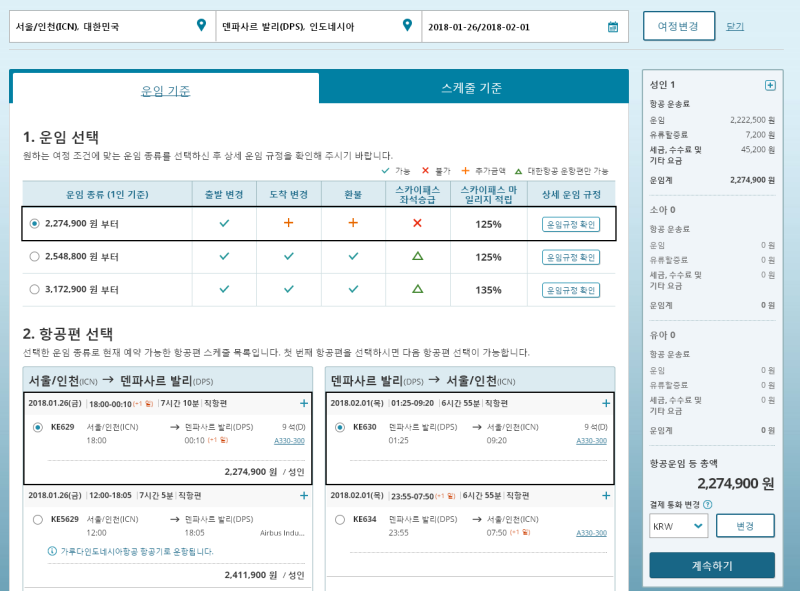The width and height of the screenshot is (800, 591).
Task: Open the KRW currency dropdown
Action: 679,526
